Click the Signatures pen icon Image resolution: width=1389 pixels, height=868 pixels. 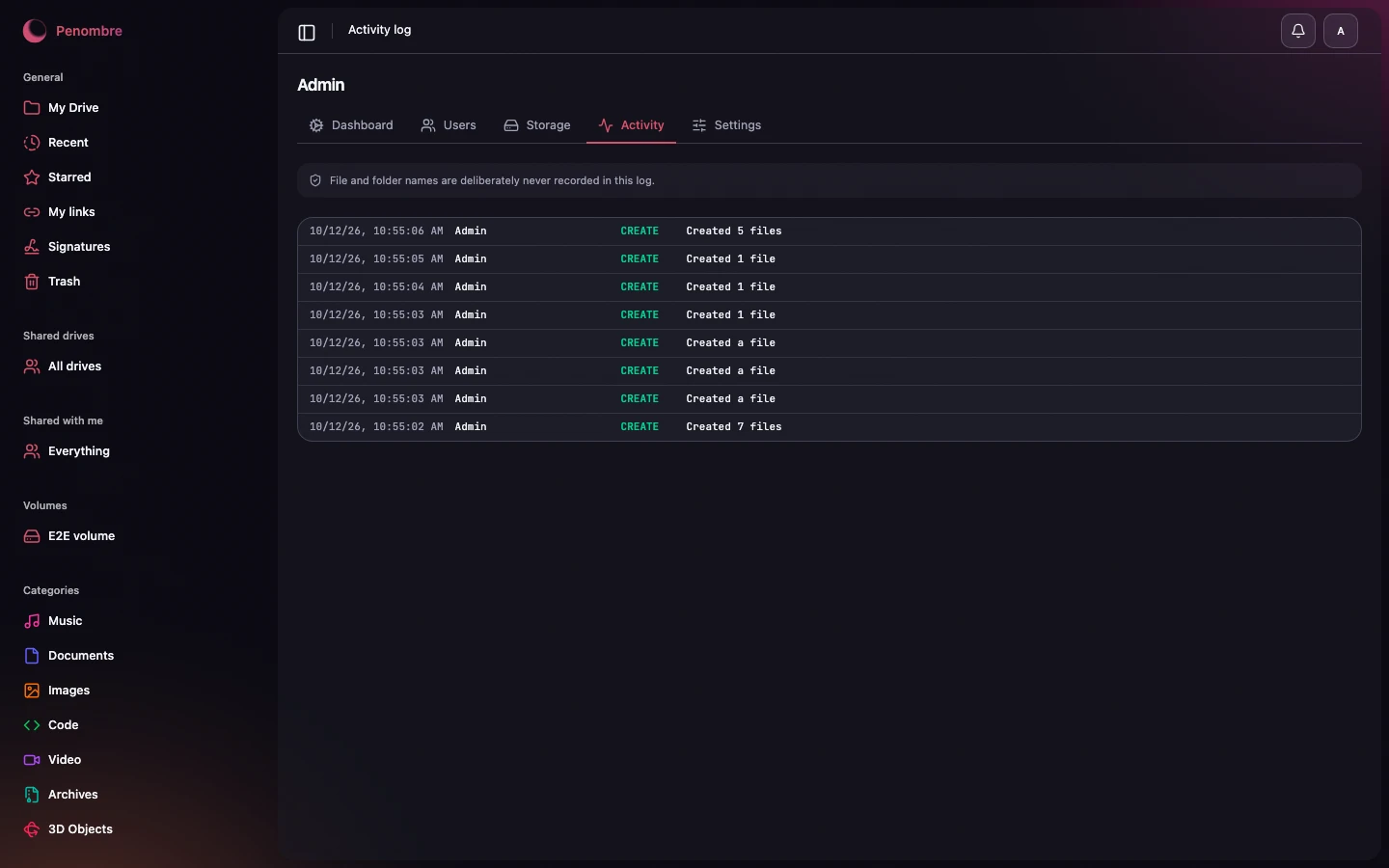click(x=32, y=247)
